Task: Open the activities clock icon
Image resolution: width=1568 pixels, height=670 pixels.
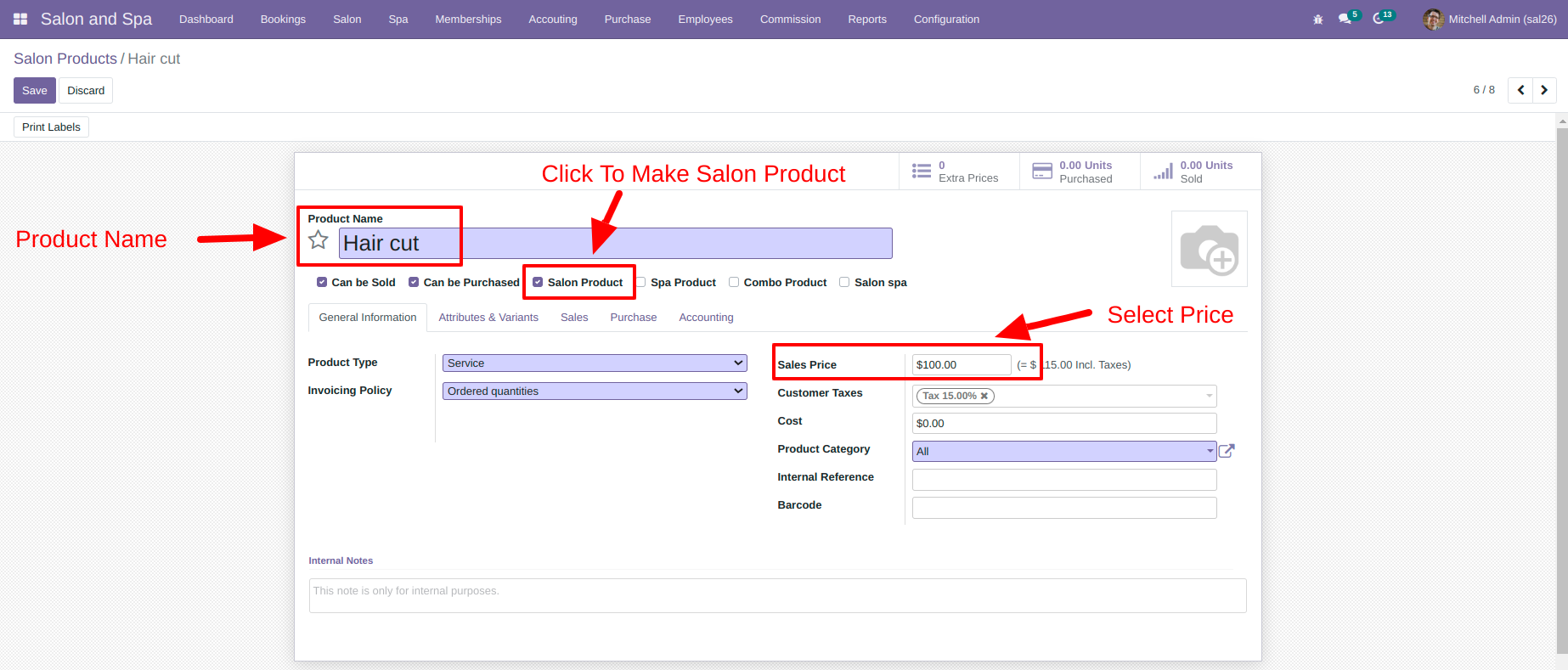Action: (x=1379, y=19)
